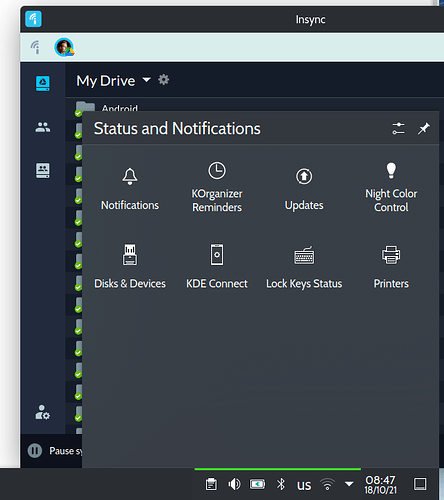444x500 pixels.
Task: Open Night Color Control
Action: point(391,187)
